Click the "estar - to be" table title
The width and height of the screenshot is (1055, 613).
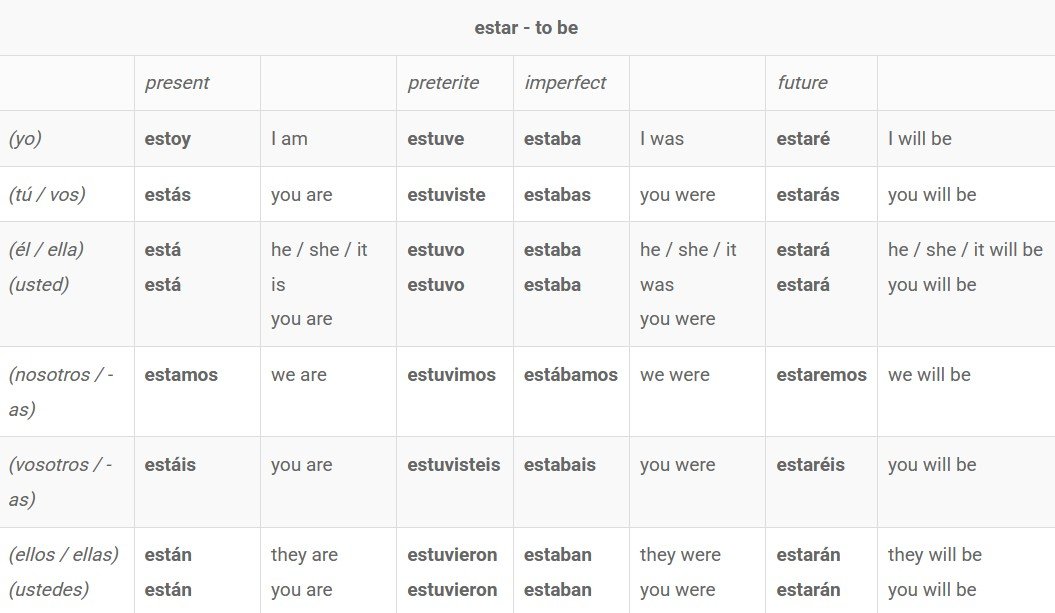526,28
